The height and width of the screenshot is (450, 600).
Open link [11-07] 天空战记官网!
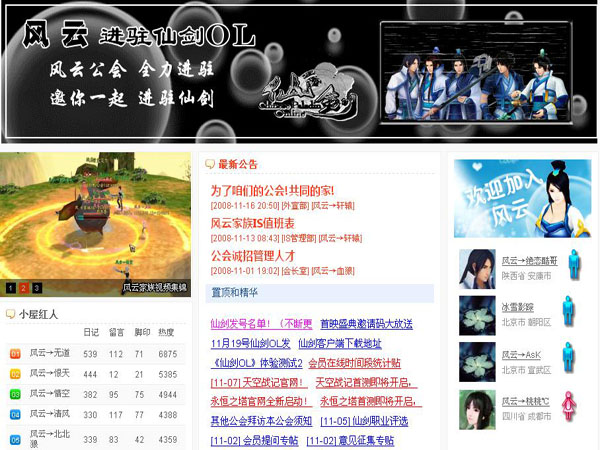pyautogui.click(x=259, y=382)
